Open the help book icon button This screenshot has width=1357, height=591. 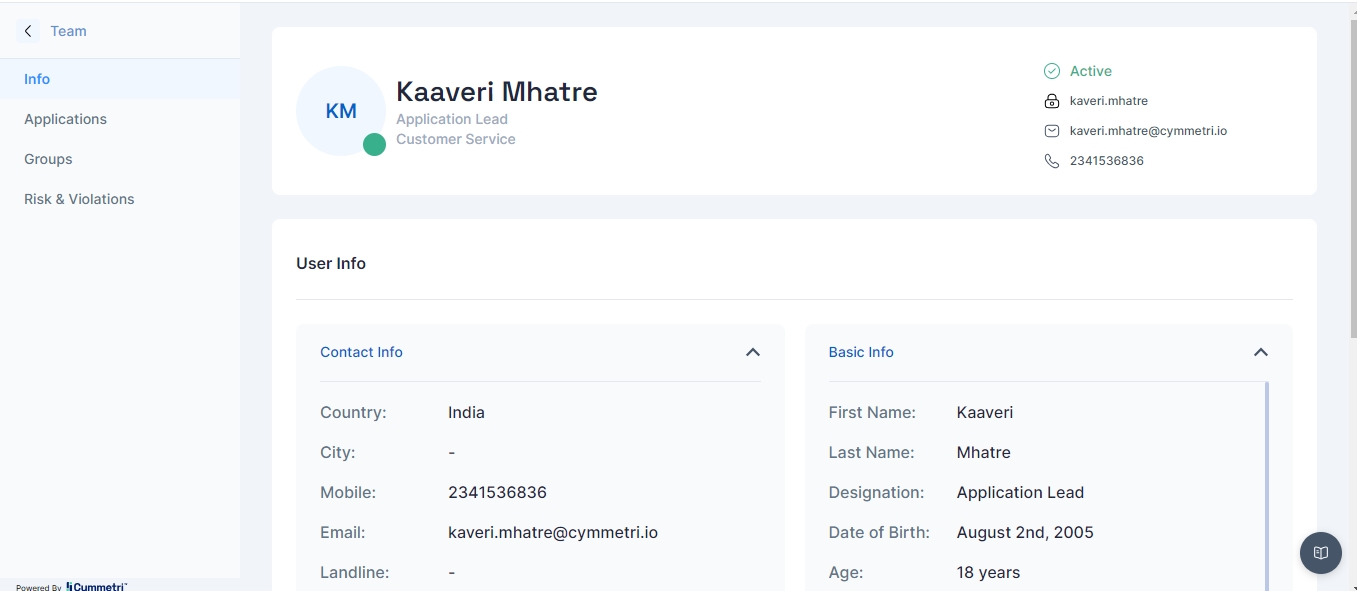coord(1320,553)
